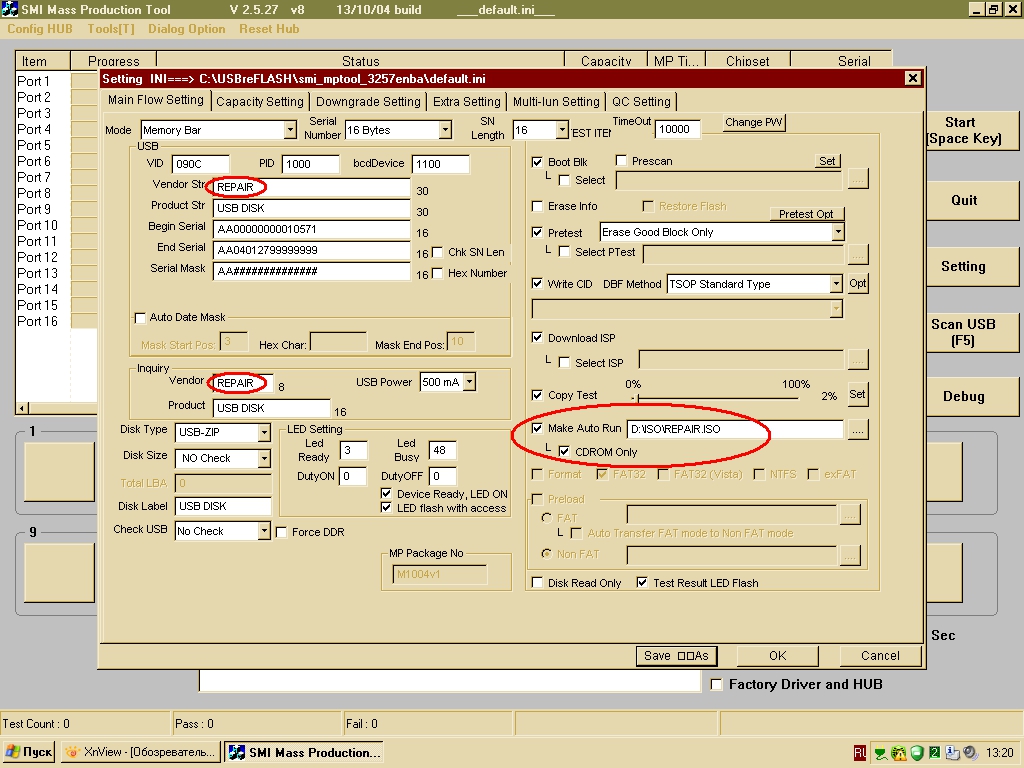This screenshot has width=1024, height=768.
Task: Click Set button for Copy Test
Action: click(857, 394)
